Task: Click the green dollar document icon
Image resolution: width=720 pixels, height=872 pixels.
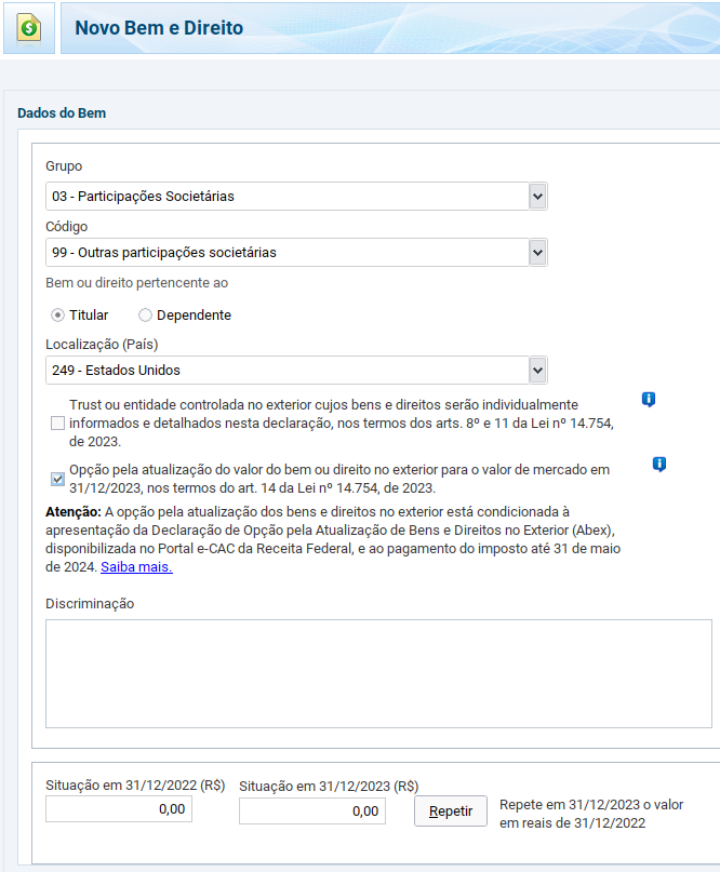Action: [29, 28]
